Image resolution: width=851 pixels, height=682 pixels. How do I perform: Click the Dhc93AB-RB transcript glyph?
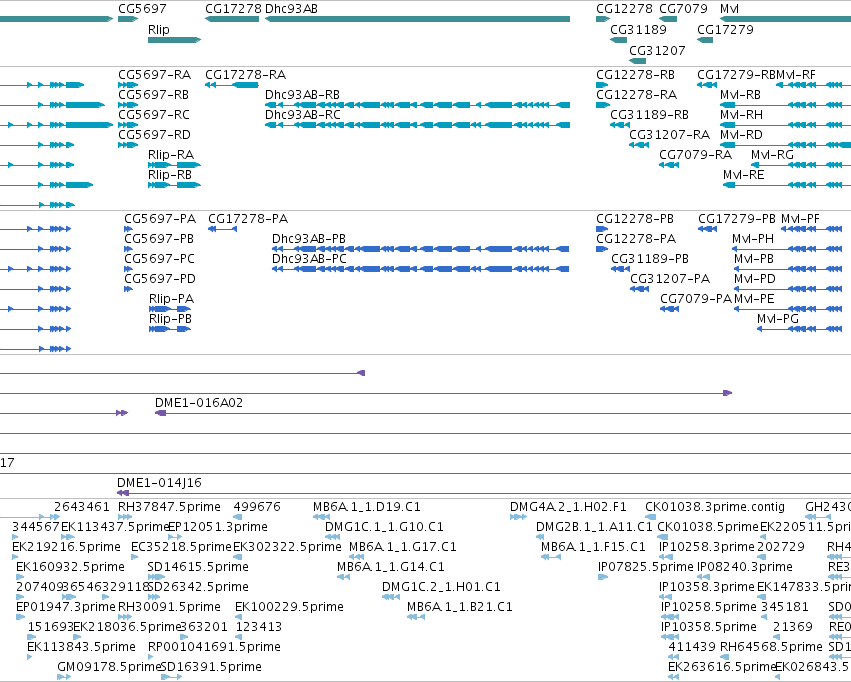tap(417, 105)
